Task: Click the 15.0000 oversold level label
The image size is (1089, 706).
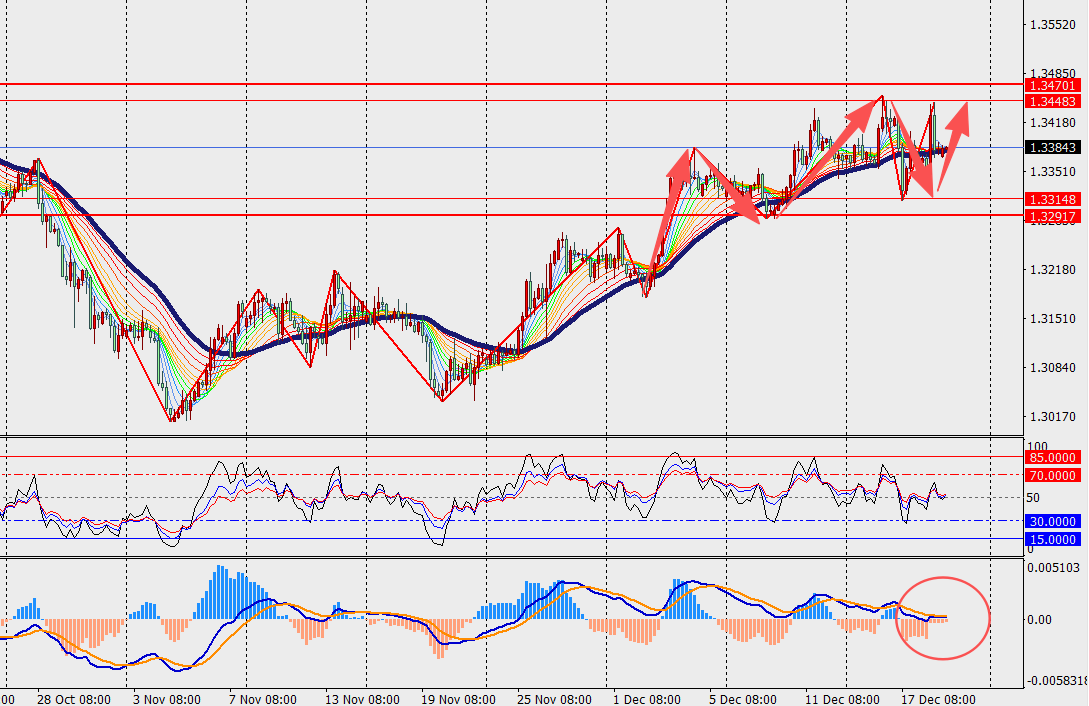Action: [x=1052, y=540]
